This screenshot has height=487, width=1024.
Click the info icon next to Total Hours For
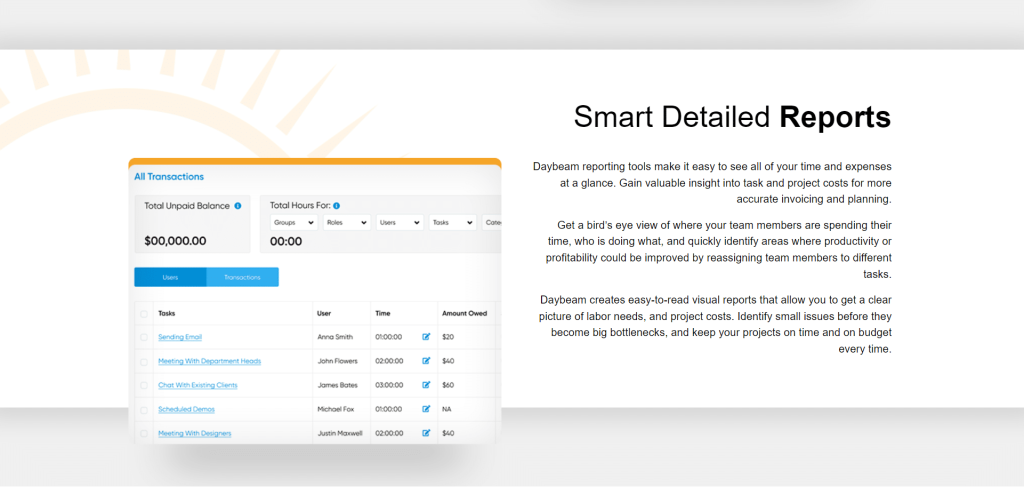336,206
